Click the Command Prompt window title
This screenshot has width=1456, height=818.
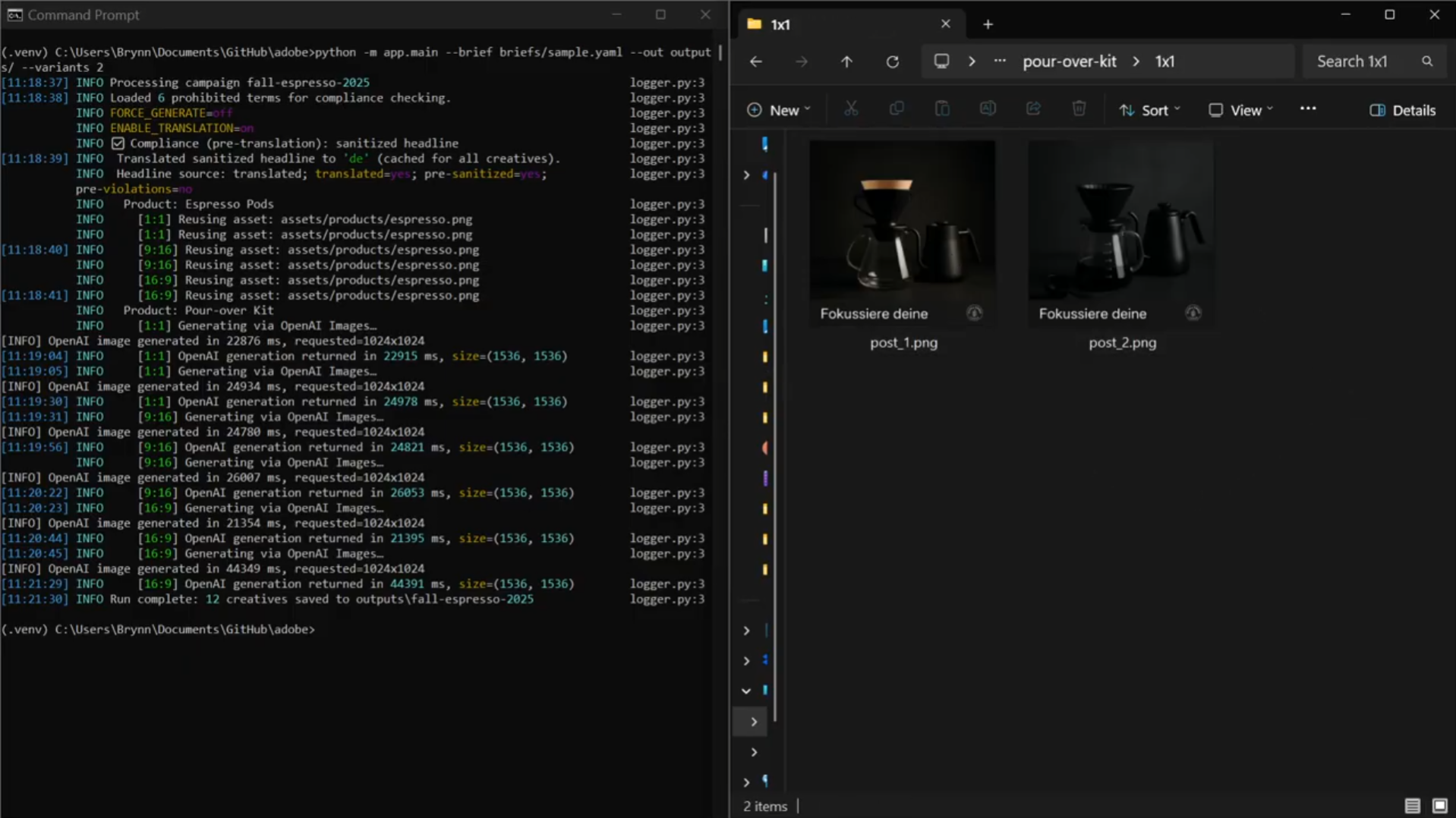(x=84, y=14)
